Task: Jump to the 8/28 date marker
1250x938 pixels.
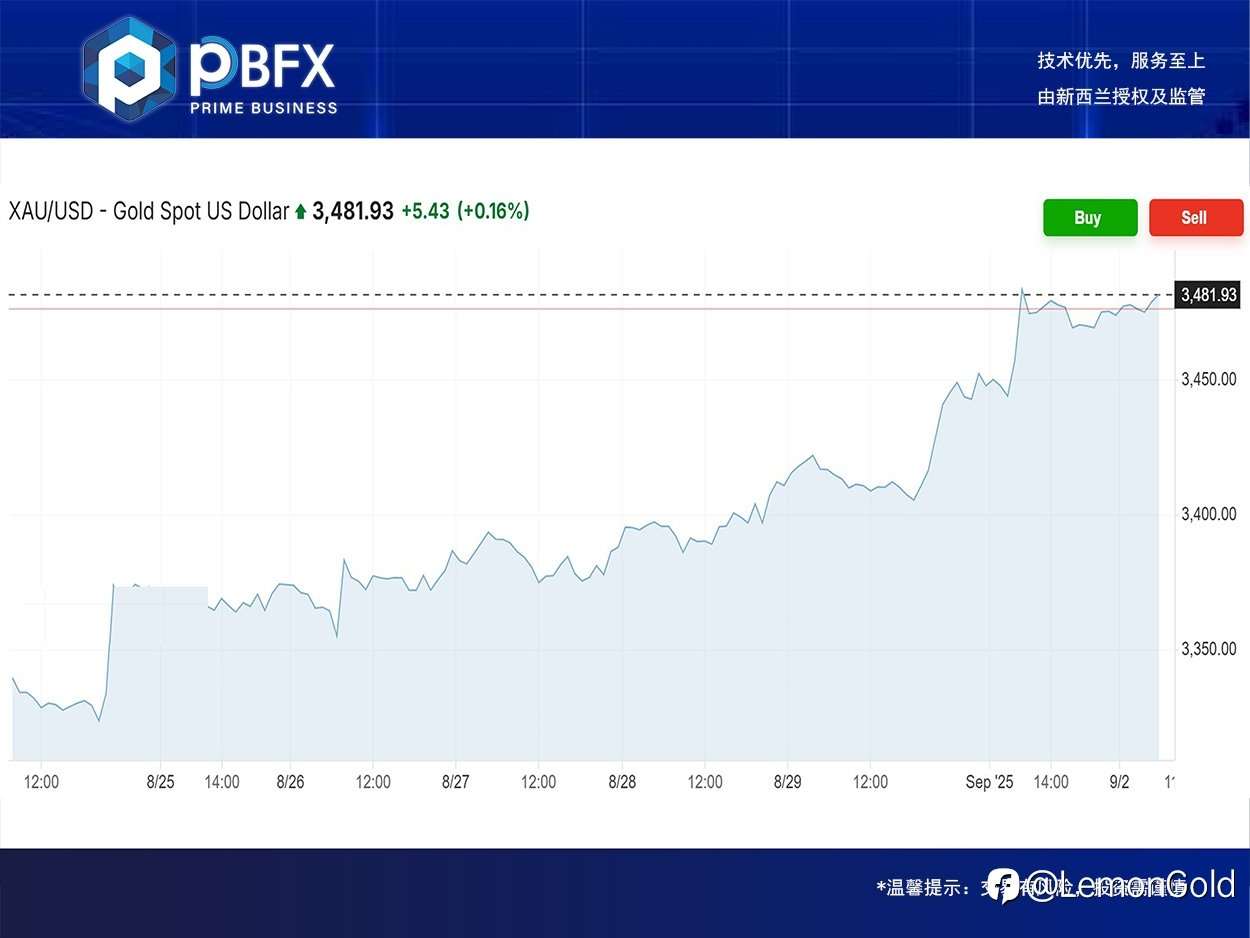Action: [622, 782]
